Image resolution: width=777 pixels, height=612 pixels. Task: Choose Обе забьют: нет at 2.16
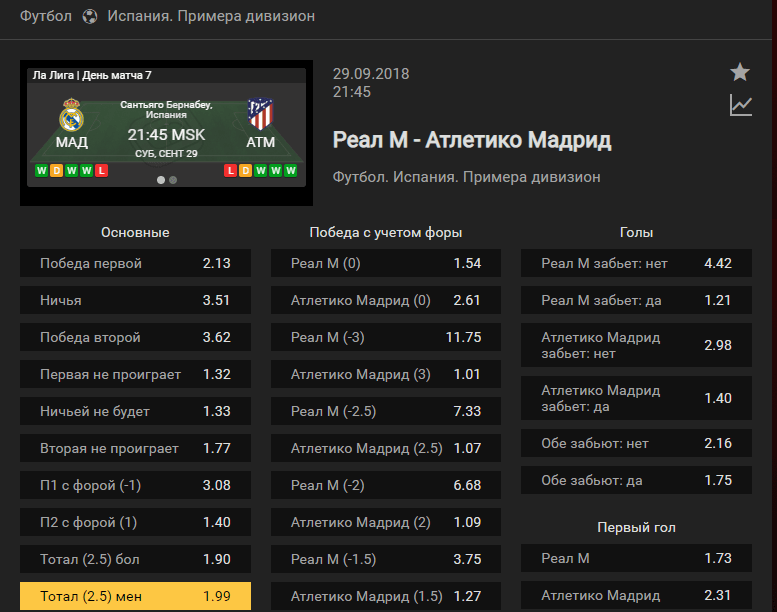[636, 444]
